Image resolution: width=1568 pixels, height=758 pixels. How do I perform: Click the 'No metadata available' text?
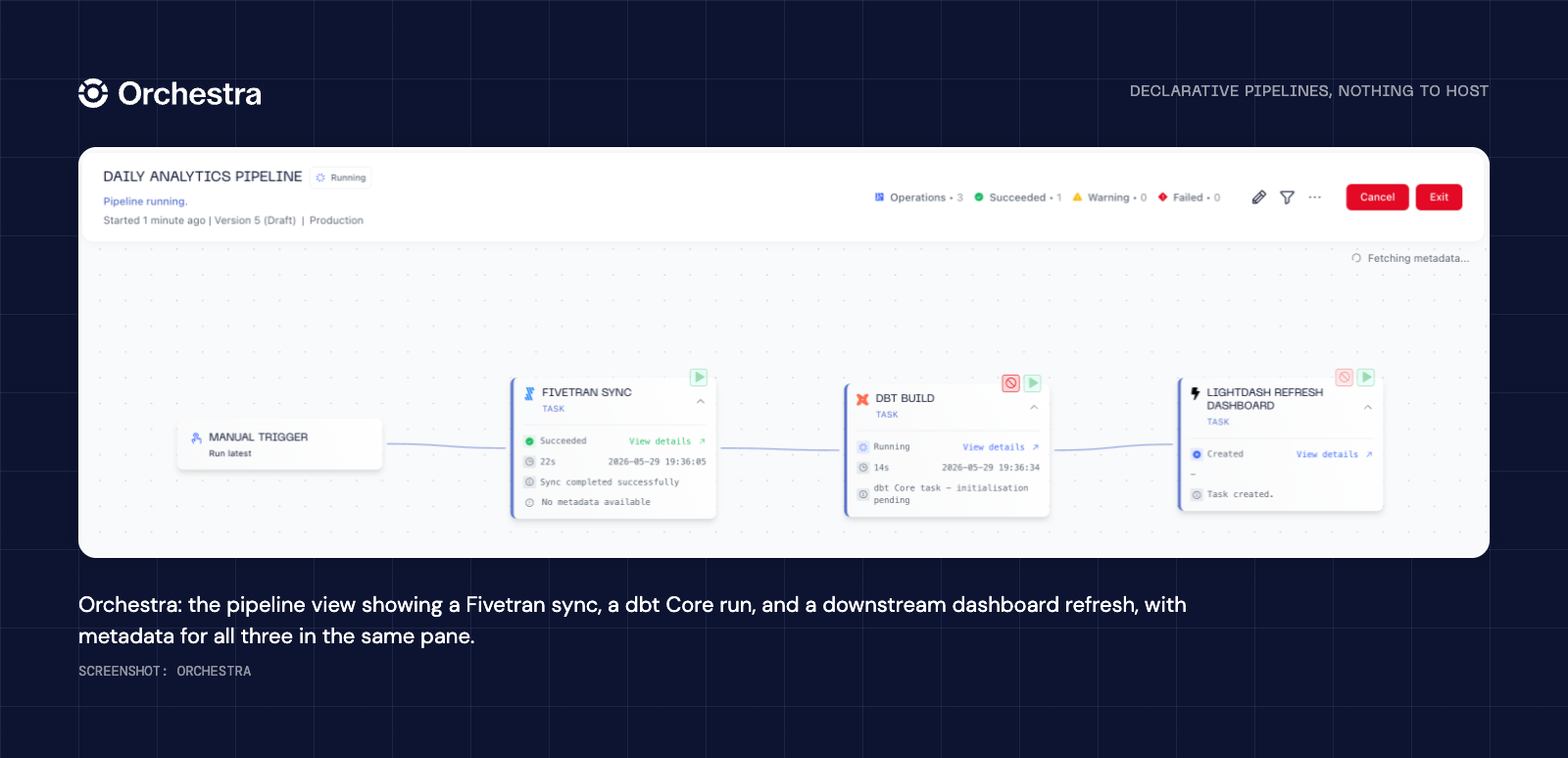tap(596, 502)
